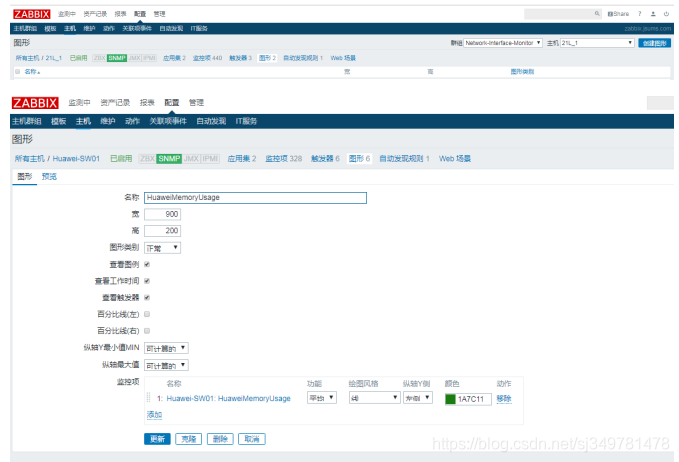
Task: Uncheck the 查看图例 checkbox
Action: click(x=147, y=264)
